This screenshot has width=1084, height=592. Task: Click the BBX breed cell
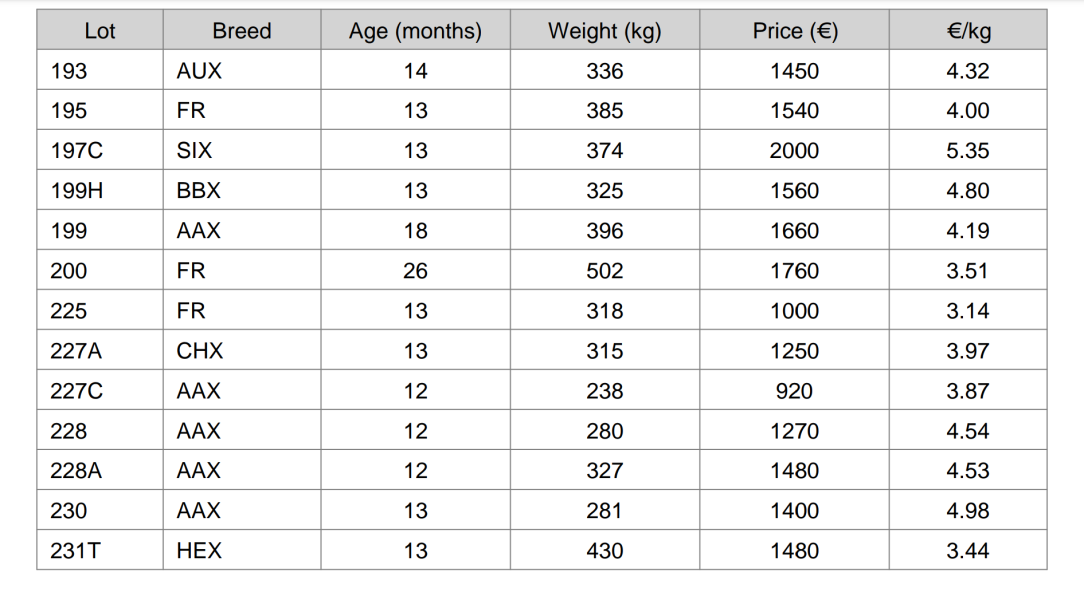point(198,191)
